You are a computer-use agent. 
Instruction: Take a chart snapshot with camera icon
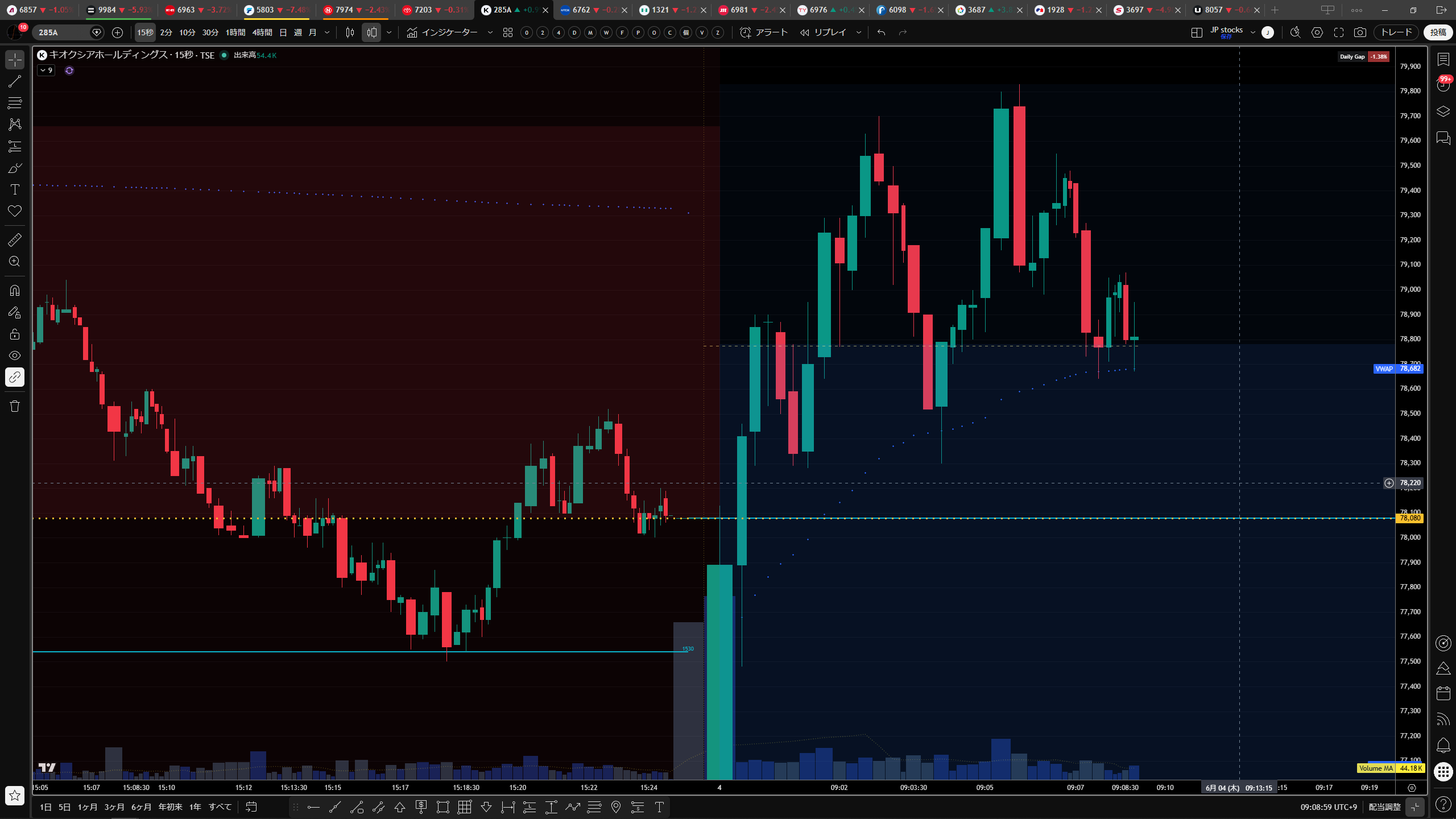(1360, 32)
